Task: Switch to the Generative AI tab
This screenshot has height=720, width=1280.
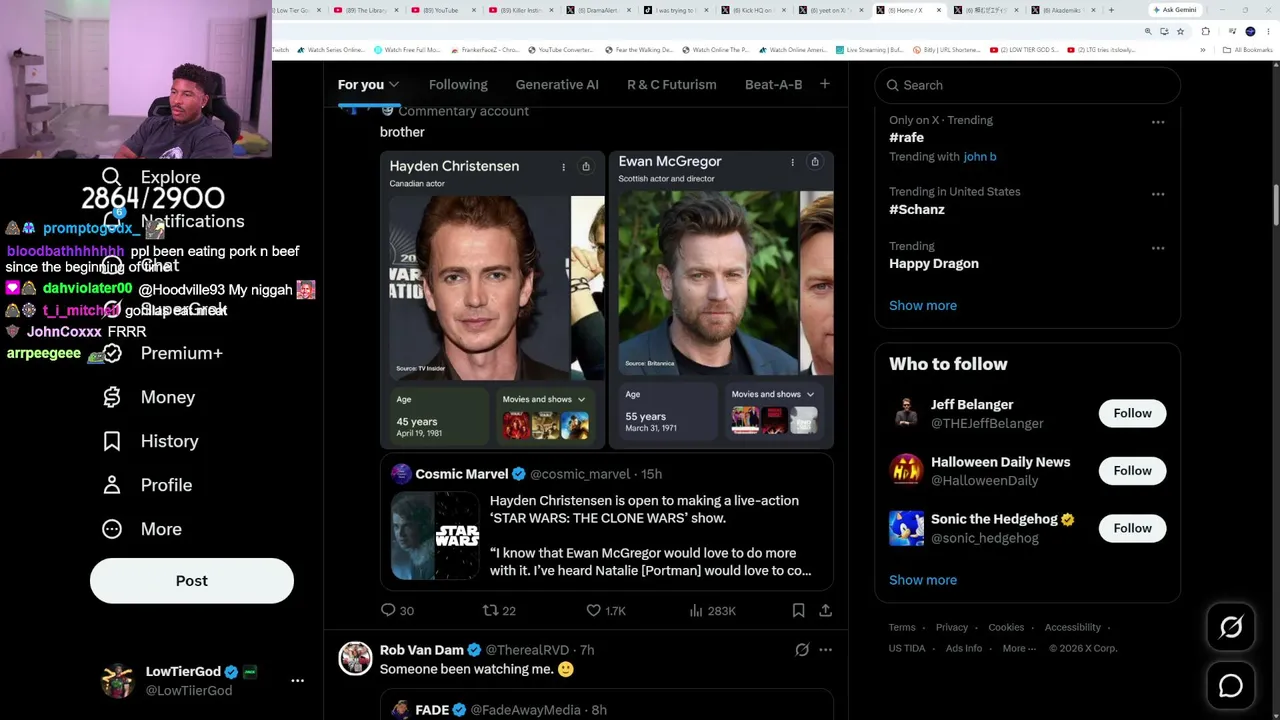Action: click(557, 85)
